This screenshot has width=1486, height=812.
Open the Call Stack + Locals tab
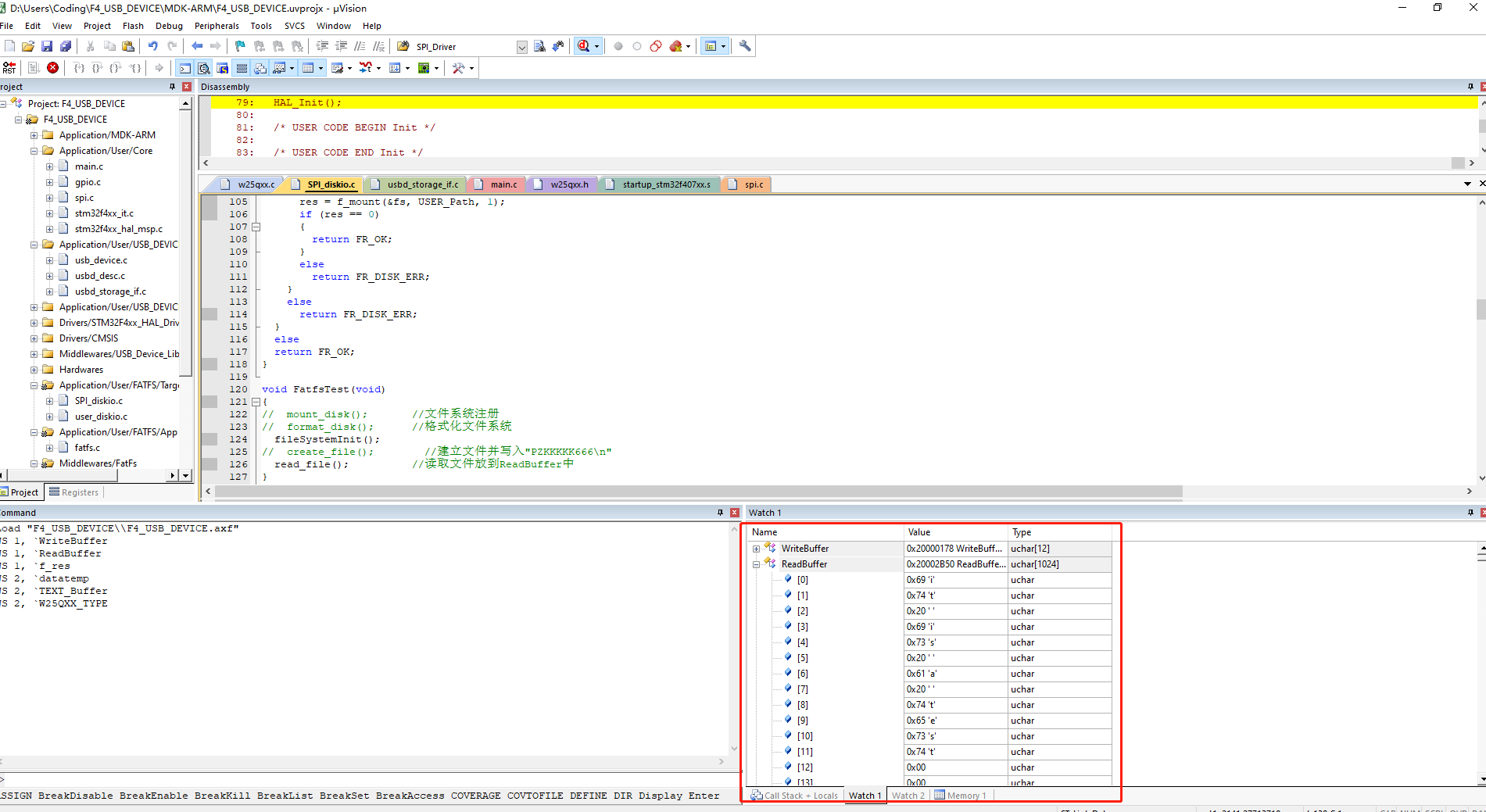(x=794, y=796)
